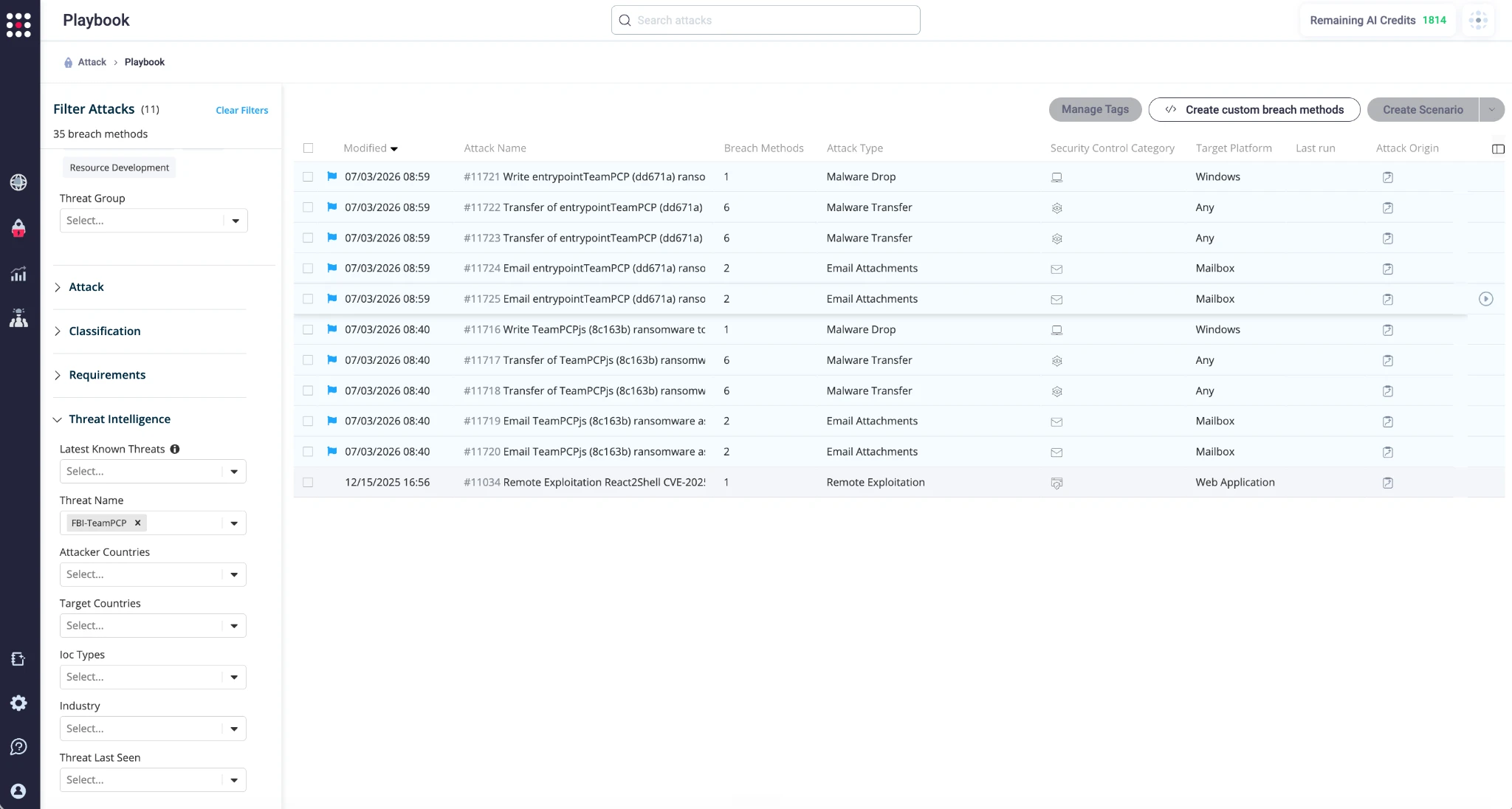
Task: Expand the Classification filter section
Action: tap(104, 331)
